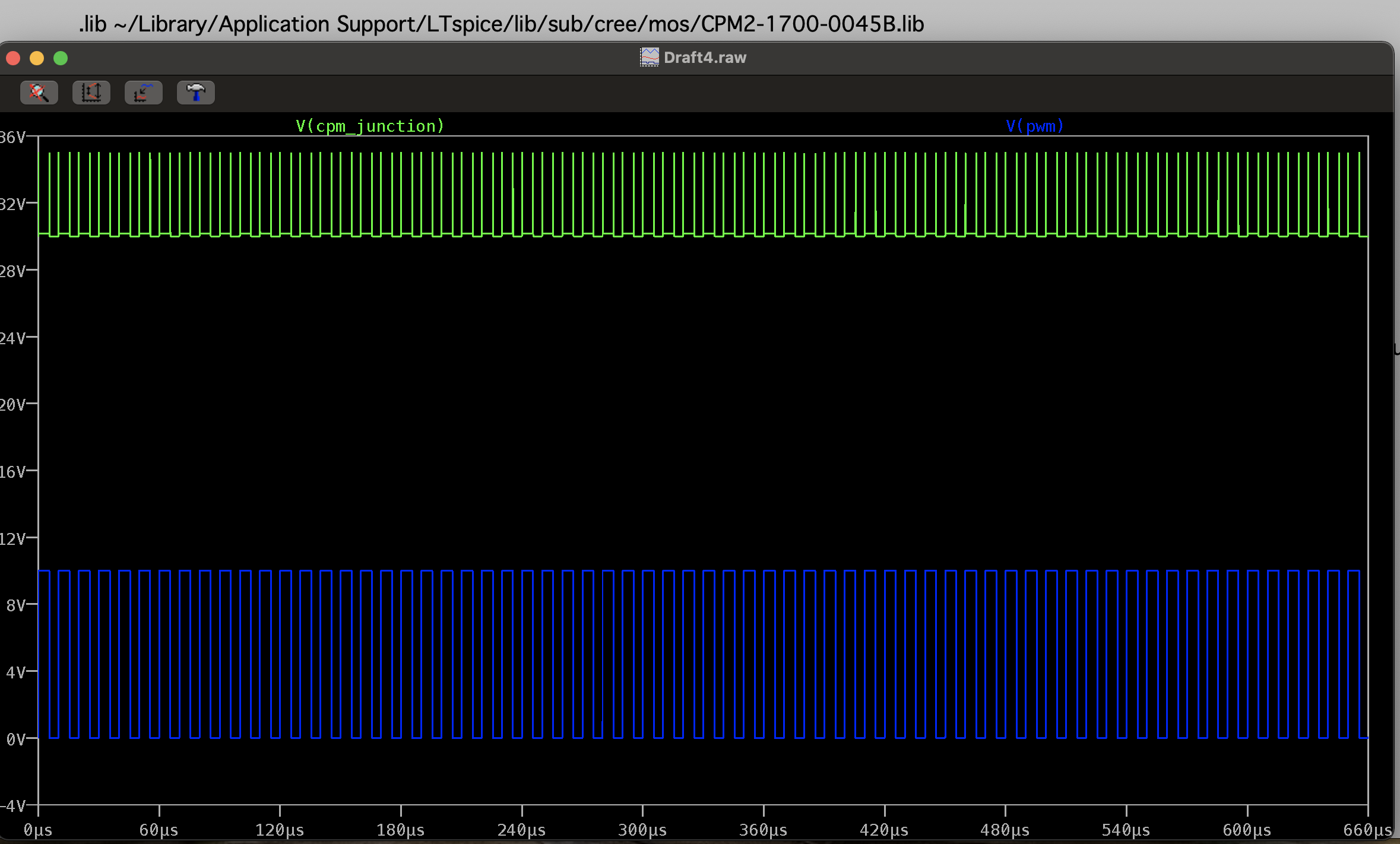Click the .lib directive text on schematic
The width and height of the screenshot is (1400, 844).
tap(501, 24)
